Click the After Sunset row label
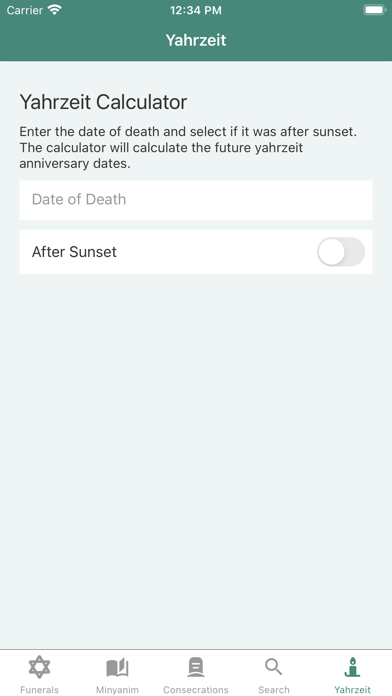The height and width of the screenshot is (696, 392). tap(74, 252)
